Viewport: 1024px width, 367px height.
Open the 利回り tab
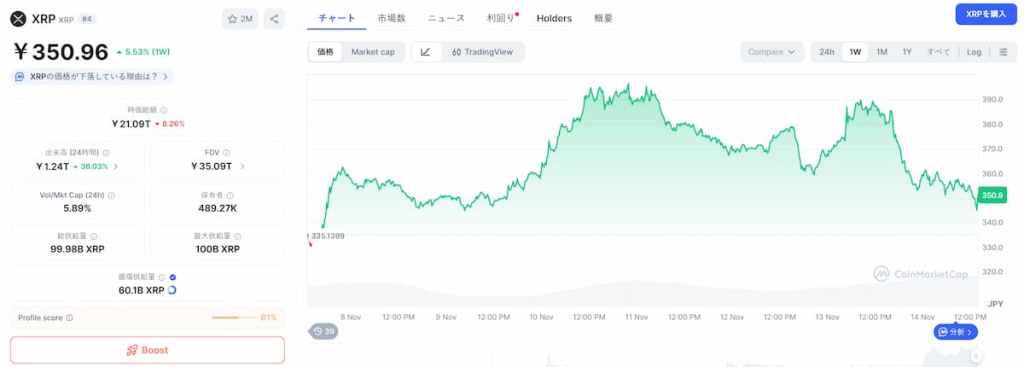click(501, 18)
